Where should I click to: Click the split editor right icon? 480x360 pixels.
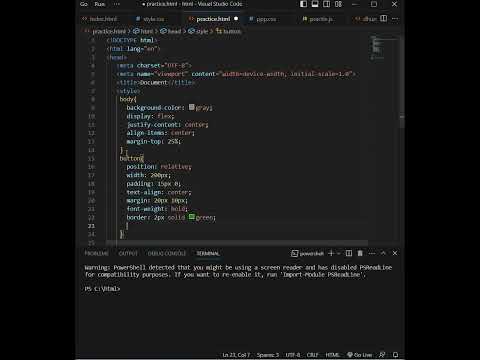point(384,18)
